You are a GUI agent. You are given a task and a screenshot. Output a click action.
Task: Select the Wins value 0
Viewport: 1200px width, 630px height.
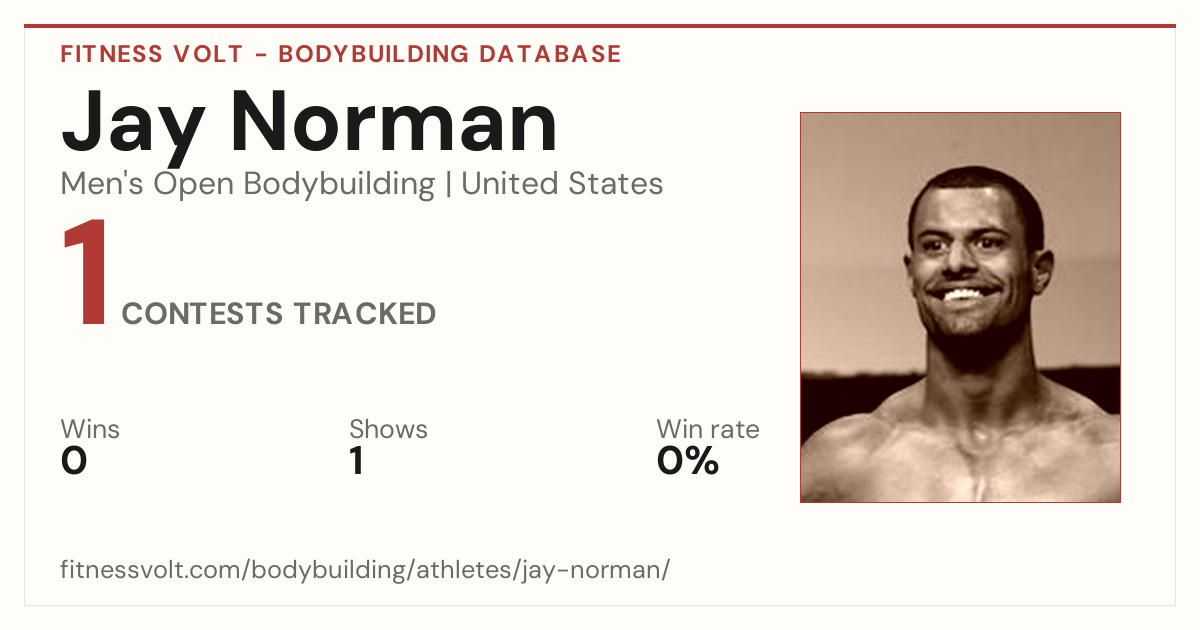point(74,461)
